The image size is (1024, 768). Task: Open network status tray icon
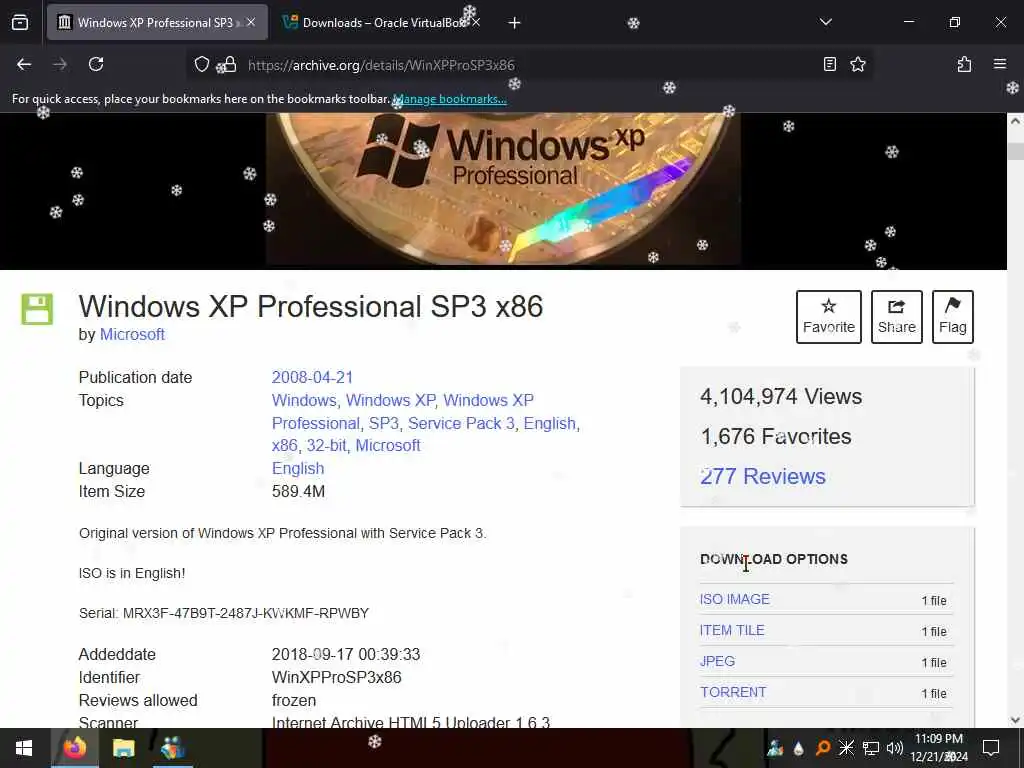coord(871,748)
